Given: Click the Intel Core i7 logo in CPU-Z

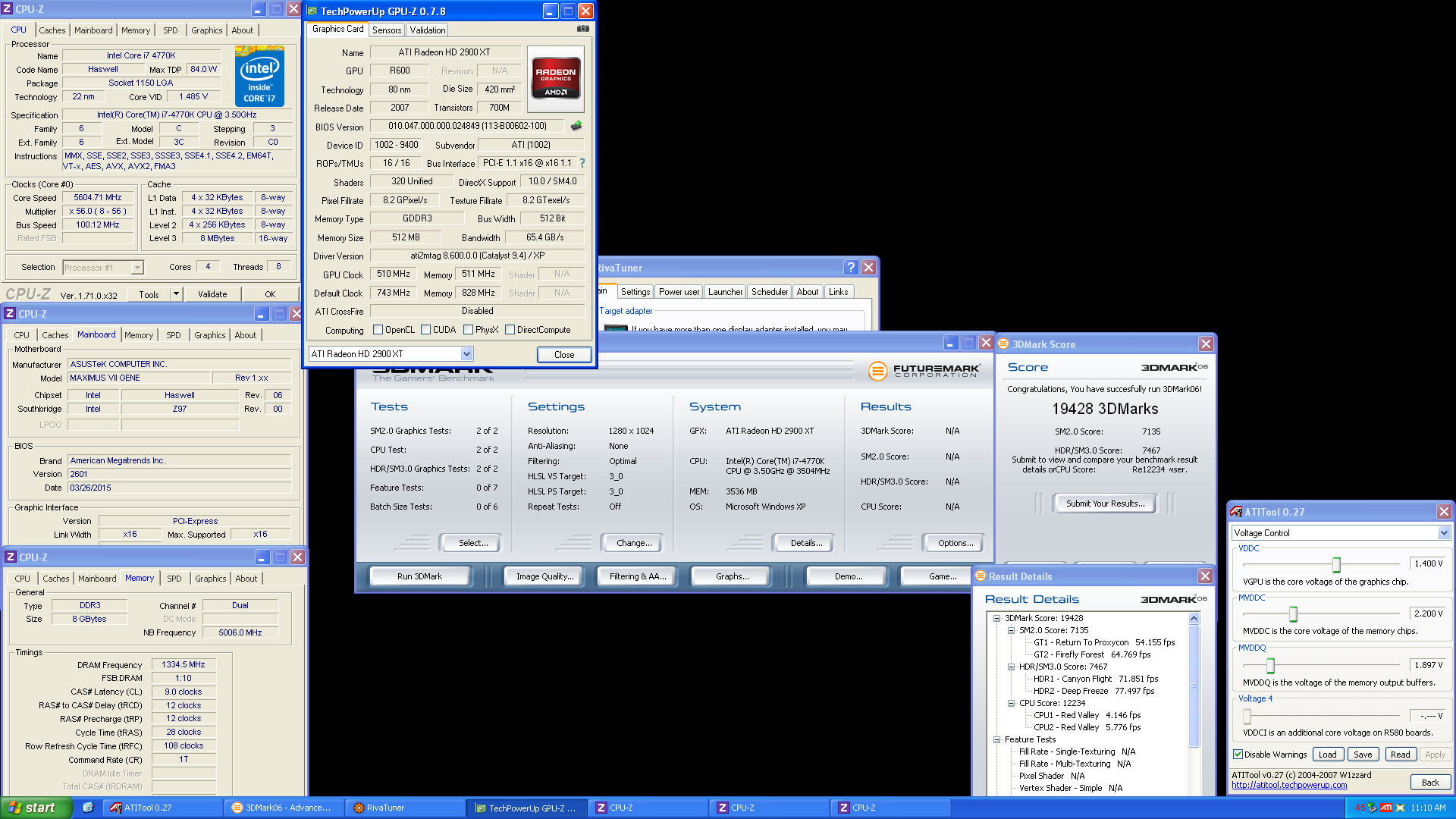Looking at the screenshot, I should (260, 76).
